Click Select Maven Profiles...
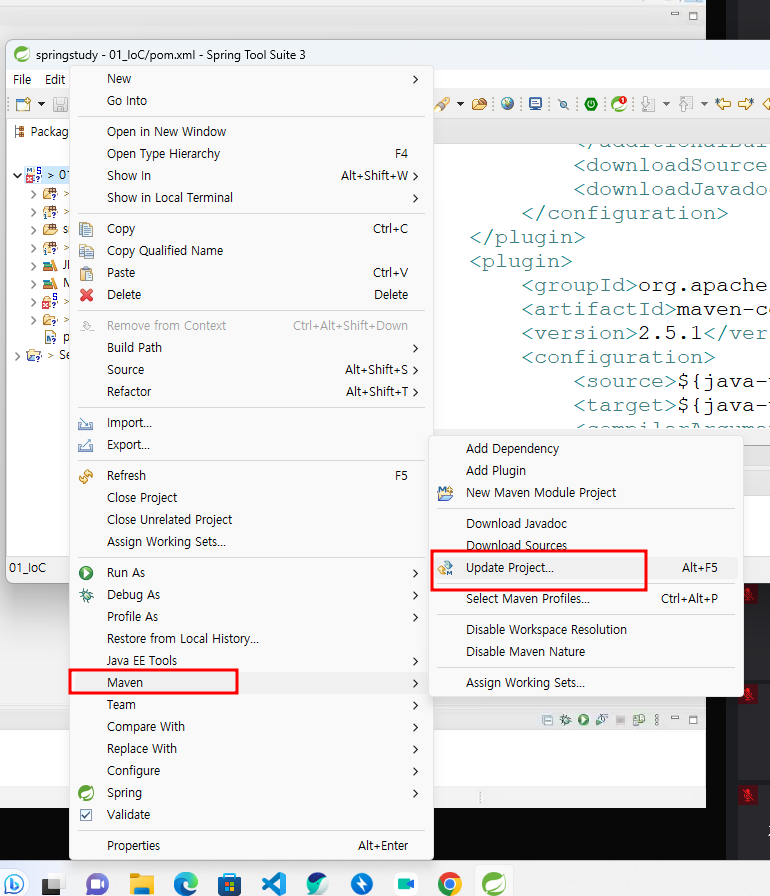Screen dimensions: 770x896 (528, 599)
